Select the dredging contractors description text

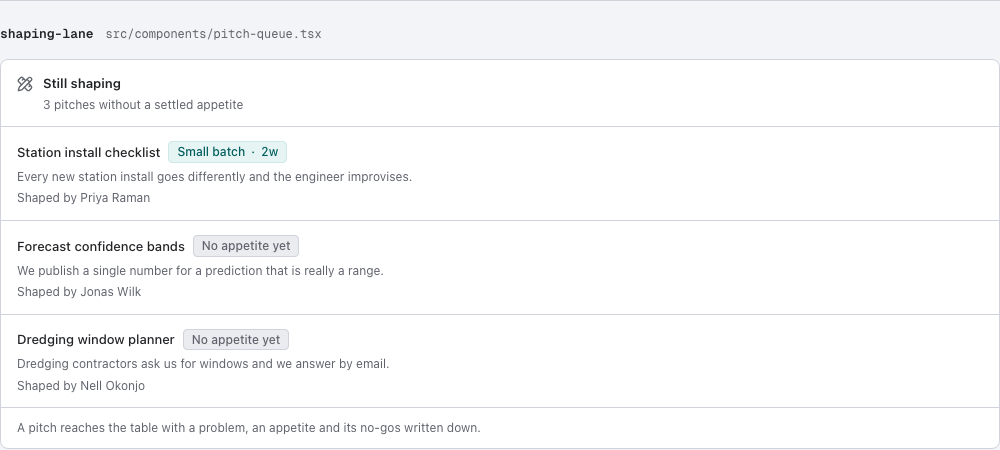203,364
